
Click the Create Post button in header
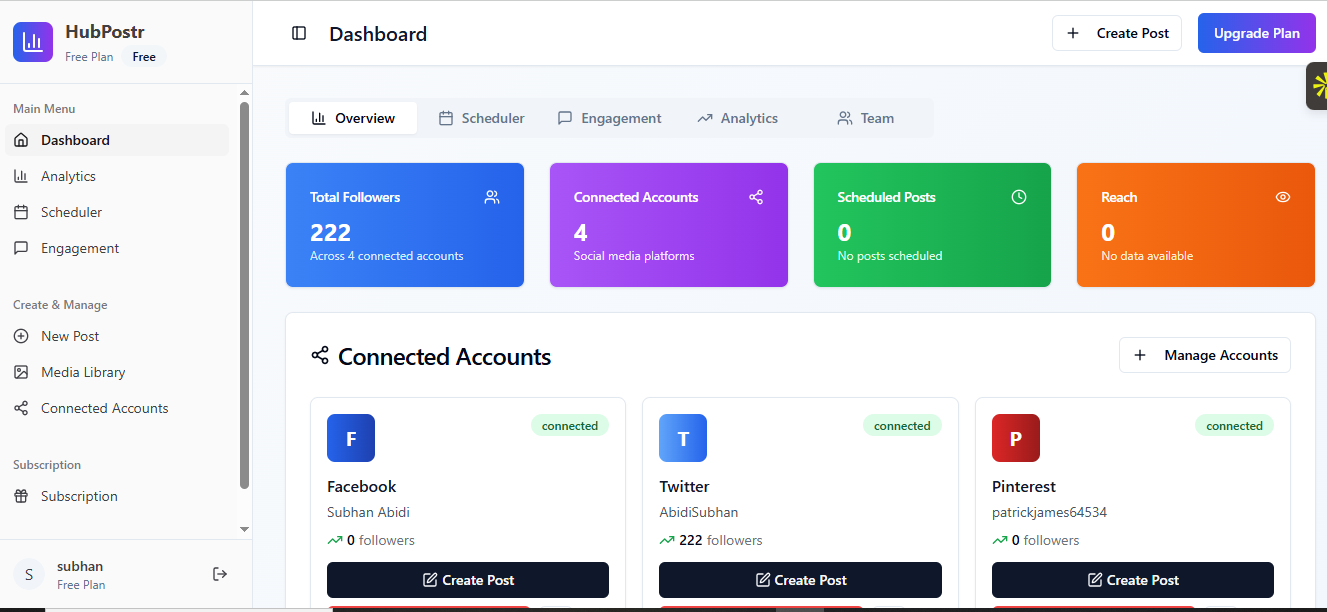click(1117, 33)
